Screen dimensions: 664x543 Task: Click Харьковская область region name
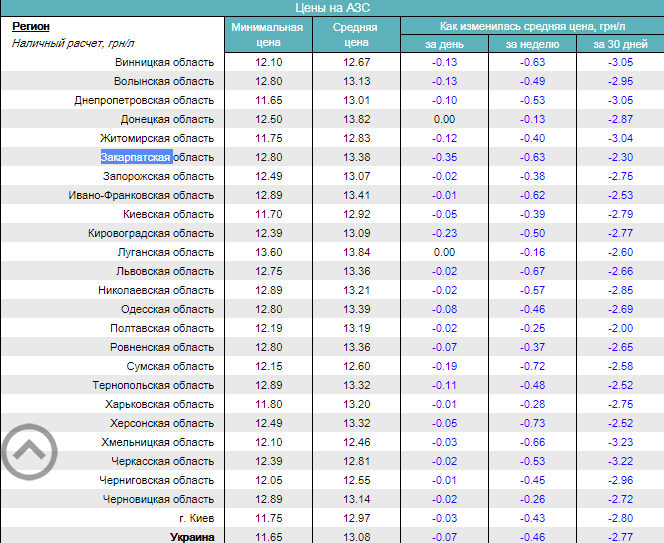point(159,404)
